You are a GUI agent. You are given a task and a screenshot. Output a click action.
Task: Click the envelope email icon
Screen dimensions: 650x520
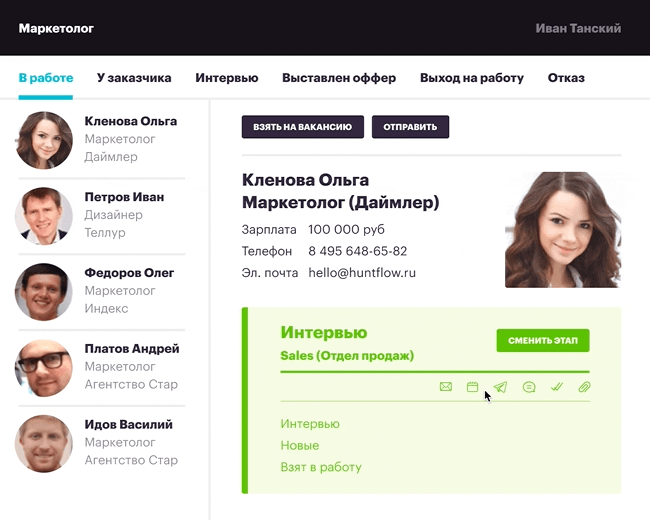coord(446,387)
